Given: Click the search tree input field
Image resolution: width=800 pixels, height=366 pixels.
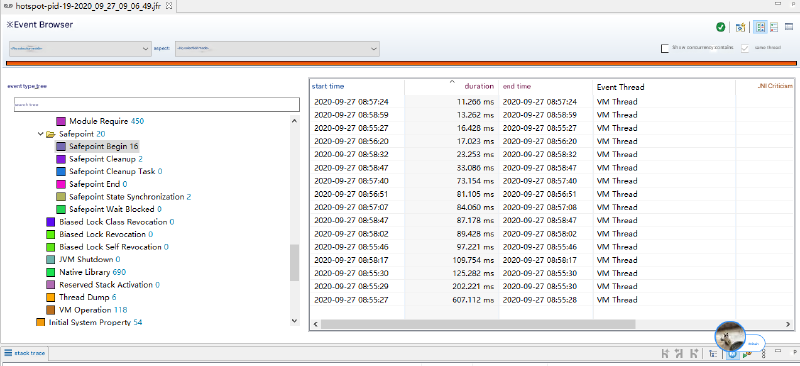Looking at the screenshot, I should [x=157, y=104].
